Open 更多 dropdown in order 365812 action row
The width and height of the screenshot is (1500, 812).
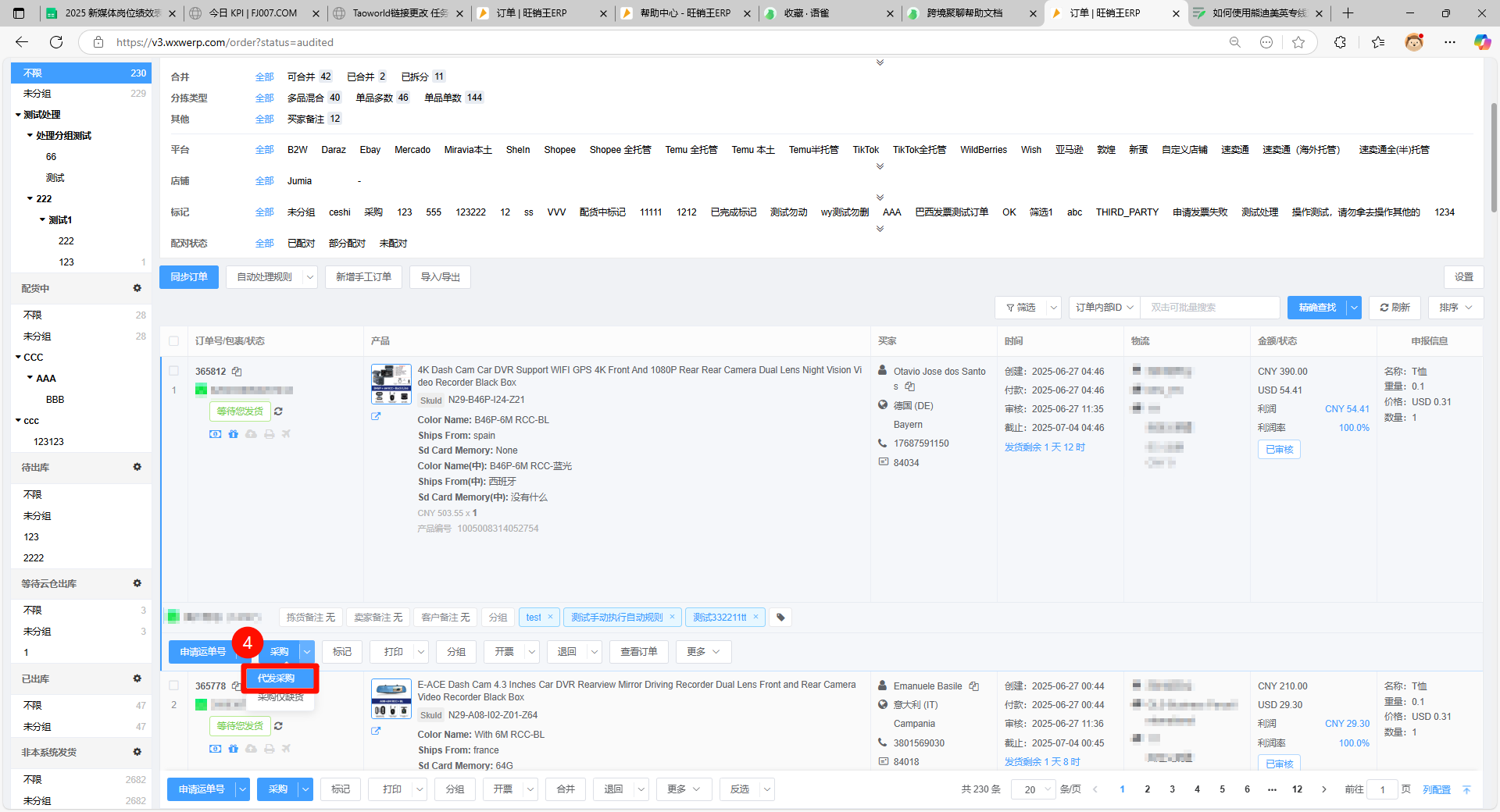tap(703, 652)
